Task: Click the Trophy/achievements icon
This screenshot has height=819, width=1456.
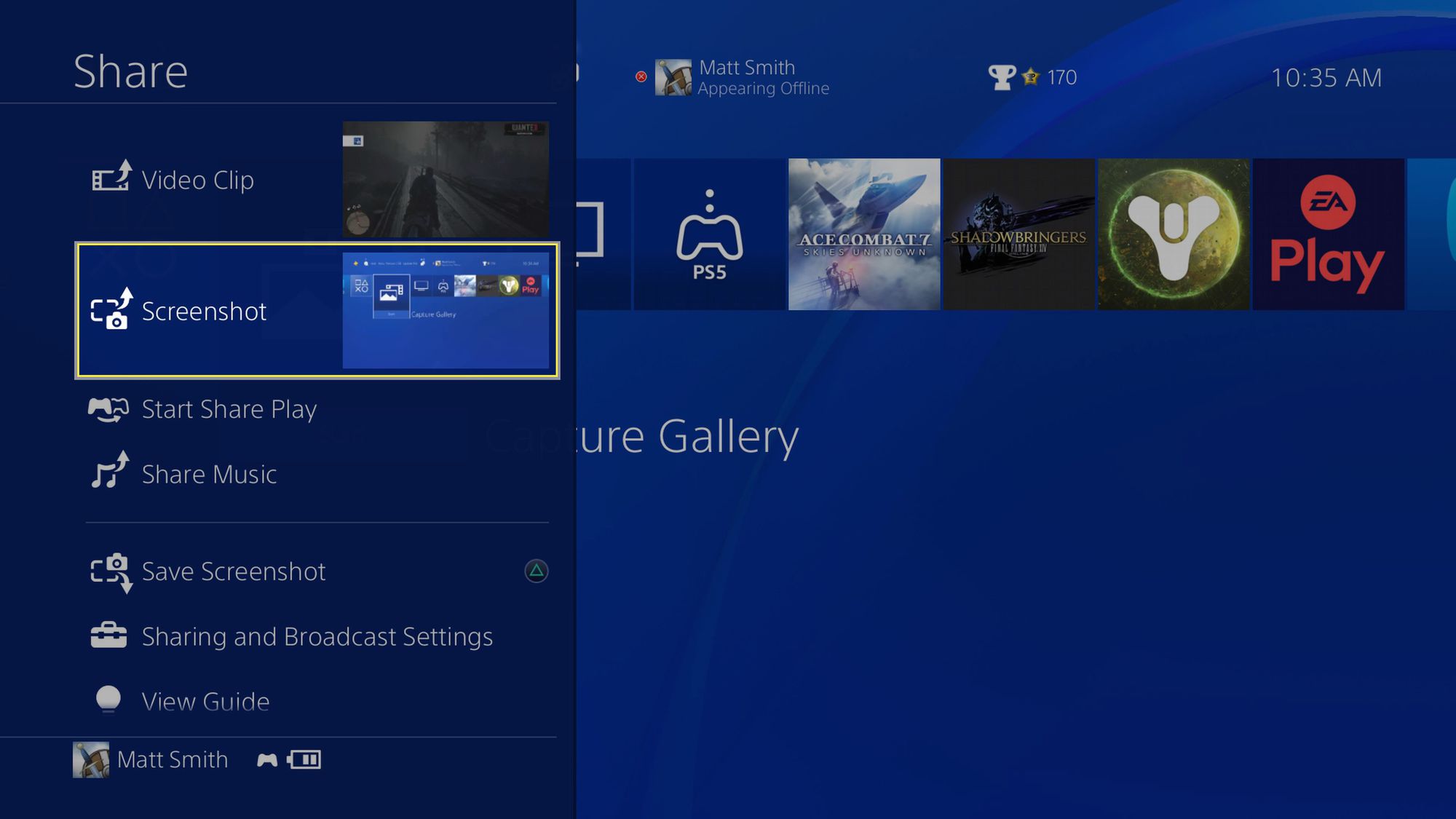Action: click(1001, 77)
